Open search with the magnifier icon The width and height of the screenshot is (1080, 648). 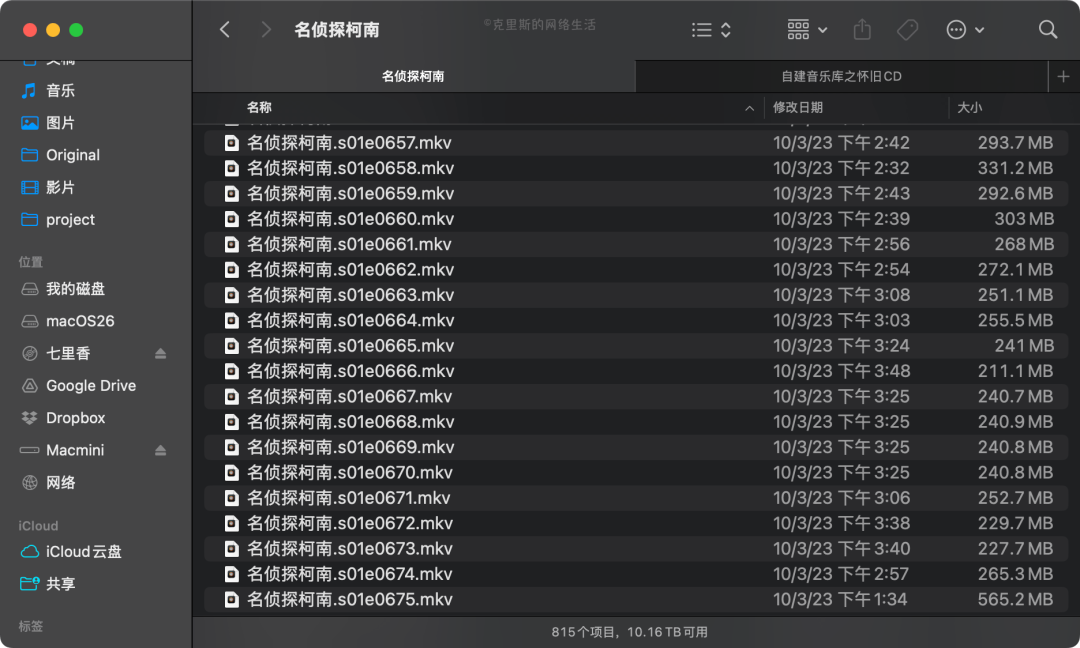point(1048,30)
